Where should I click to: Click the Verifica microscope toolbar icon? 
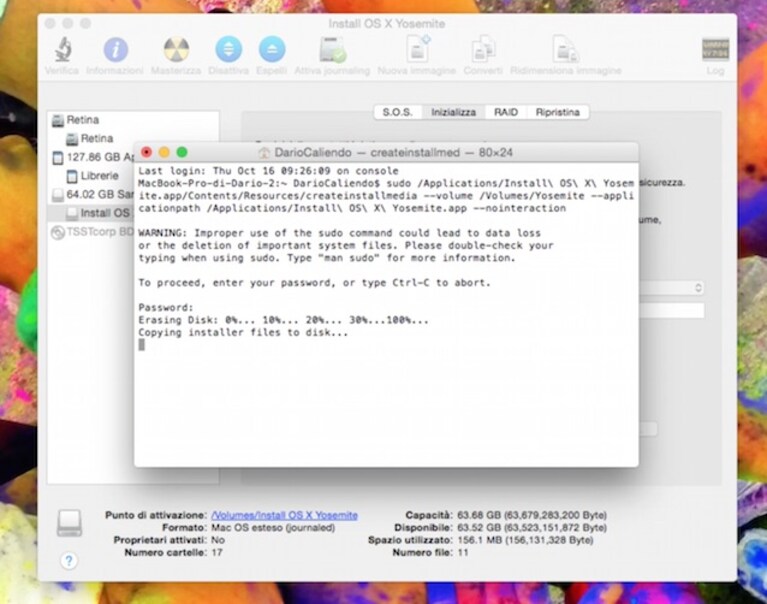click(63, 49)
